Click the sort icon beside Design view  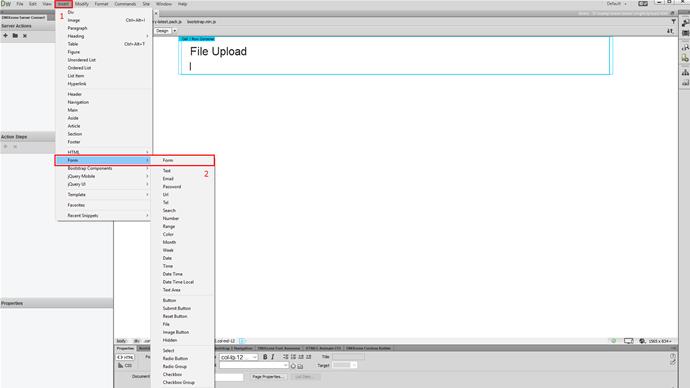[x=670, y=31]
